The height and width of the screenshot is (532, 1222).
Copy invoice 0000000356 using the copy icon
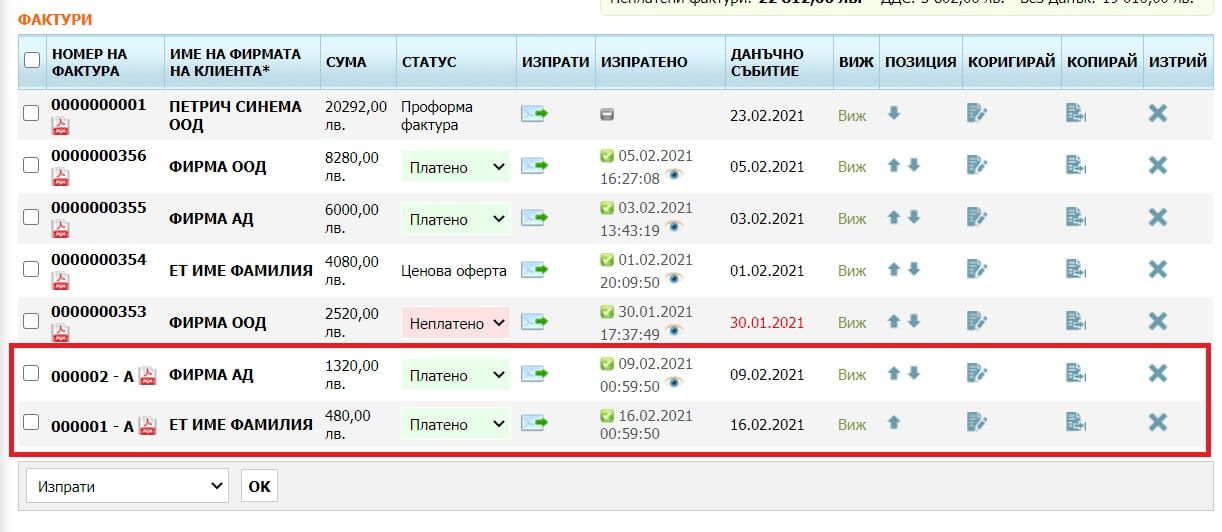pos(1076,166)
